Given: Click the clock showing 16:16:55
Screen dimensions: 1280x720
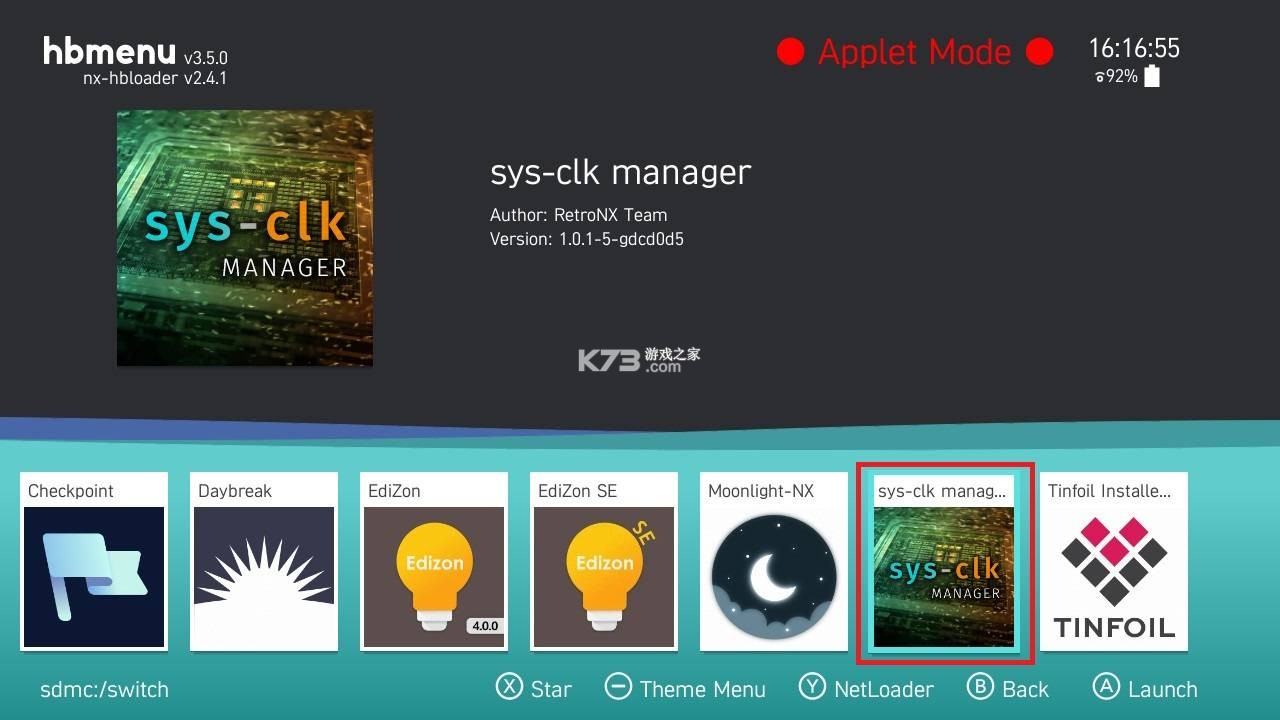Looking at the screenshot, I should pyautogui.click(x=1135, y=48).
